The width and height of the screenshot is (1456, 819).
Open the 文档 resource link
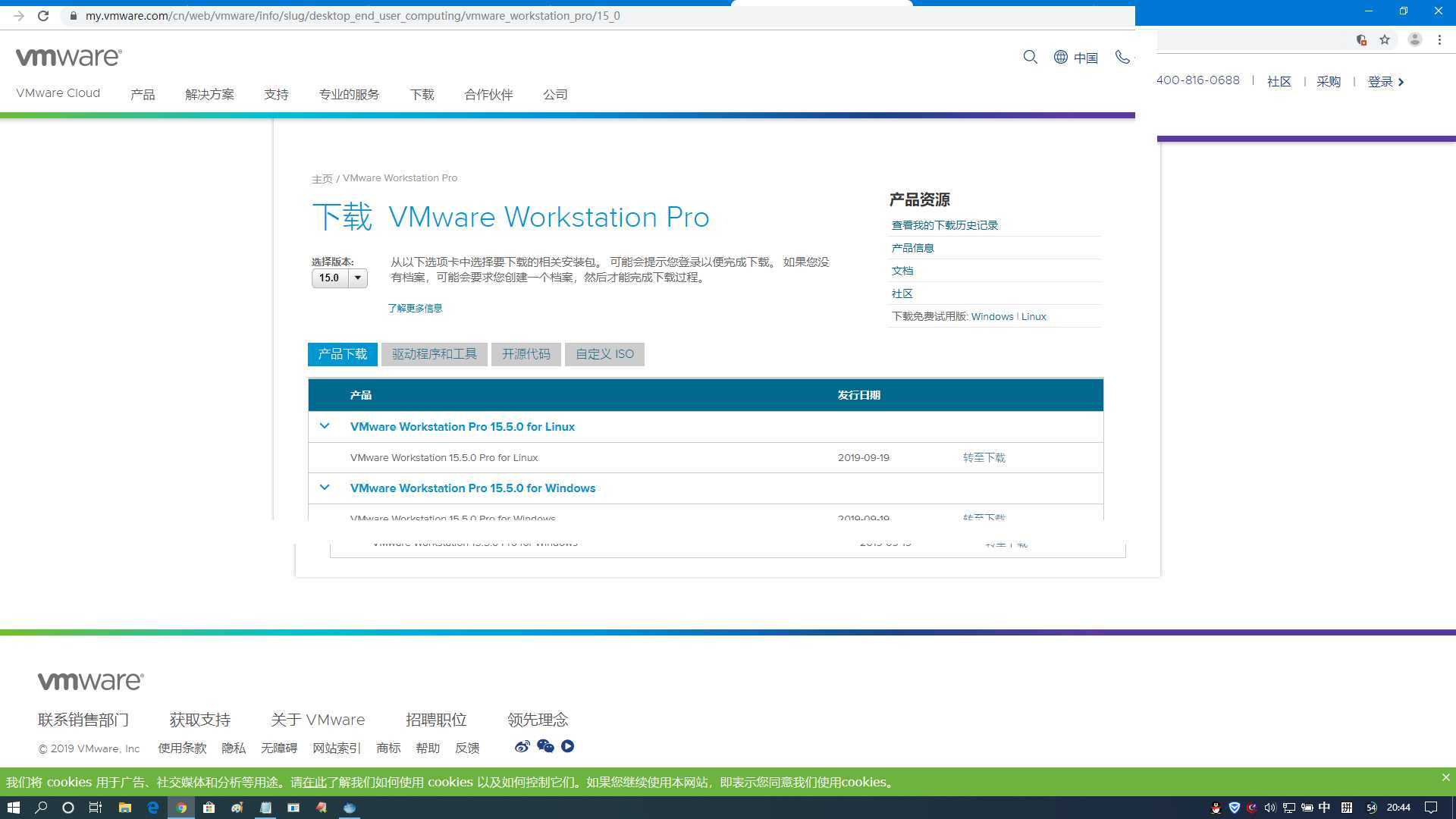coord(902,271)
